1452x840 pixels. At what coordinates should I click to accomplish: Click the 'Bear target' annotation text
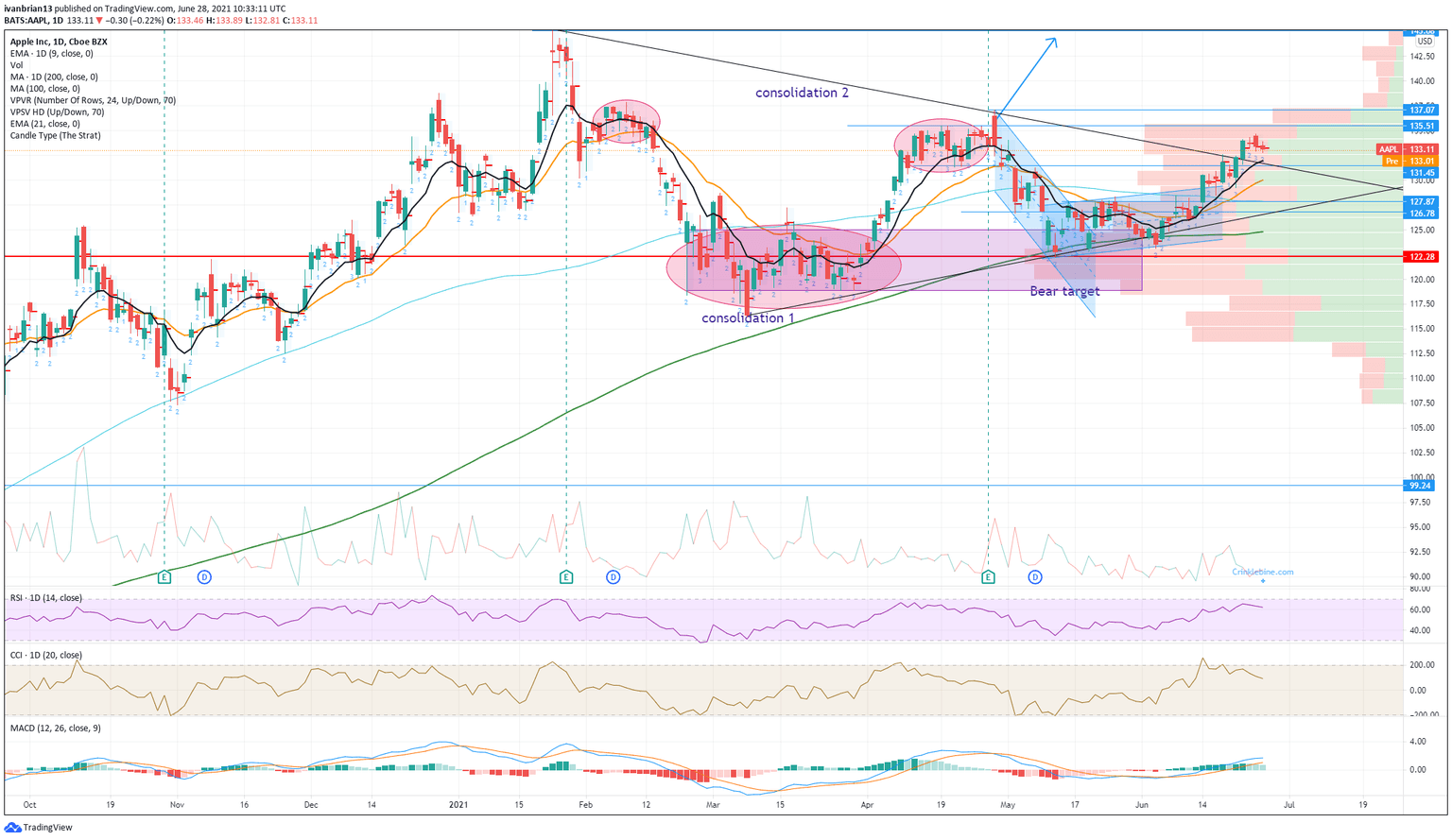(x=1064, y=291)
